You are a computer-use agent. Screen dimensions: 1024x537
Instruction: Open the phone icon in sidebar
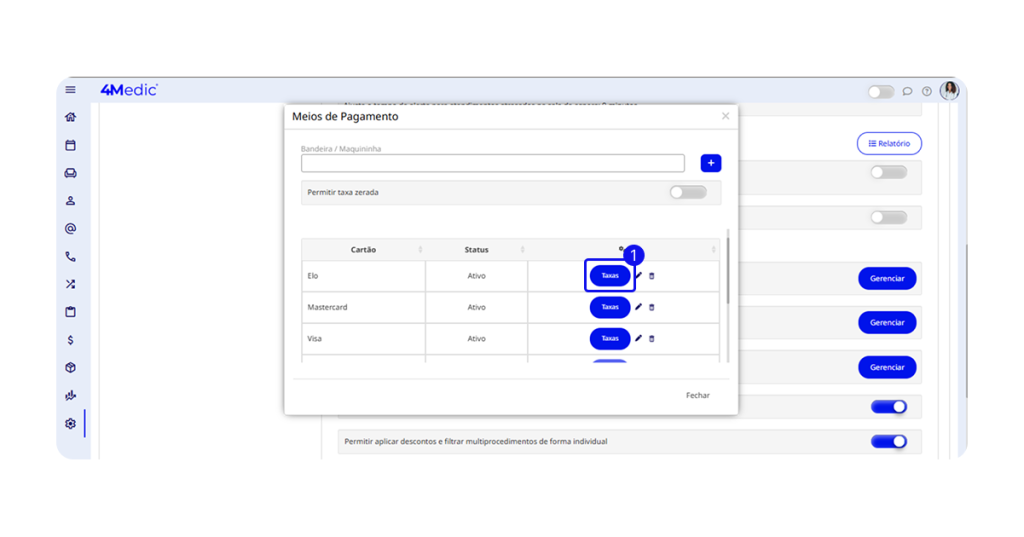click(70, 256)
